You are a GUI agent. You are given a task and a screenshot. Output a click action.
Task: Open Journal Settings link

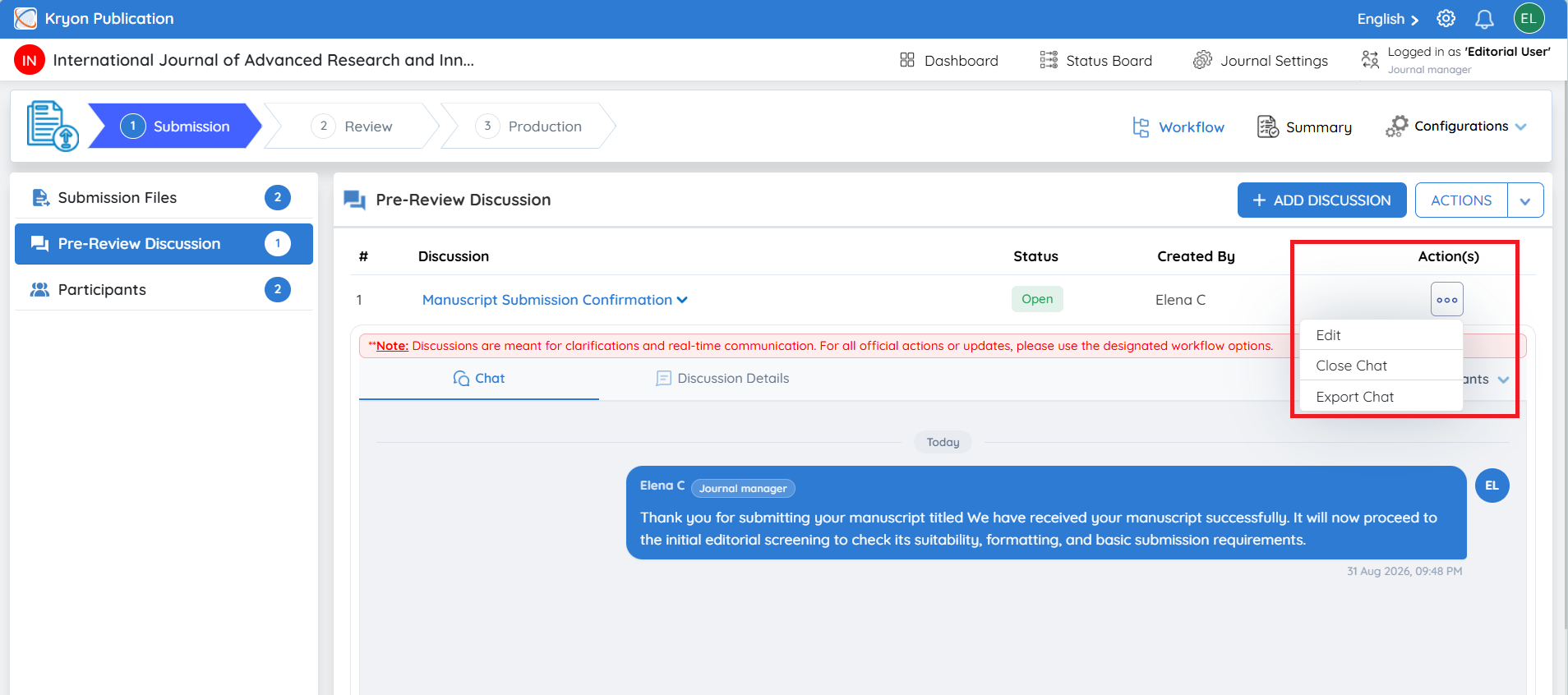tap(1261, 60)
